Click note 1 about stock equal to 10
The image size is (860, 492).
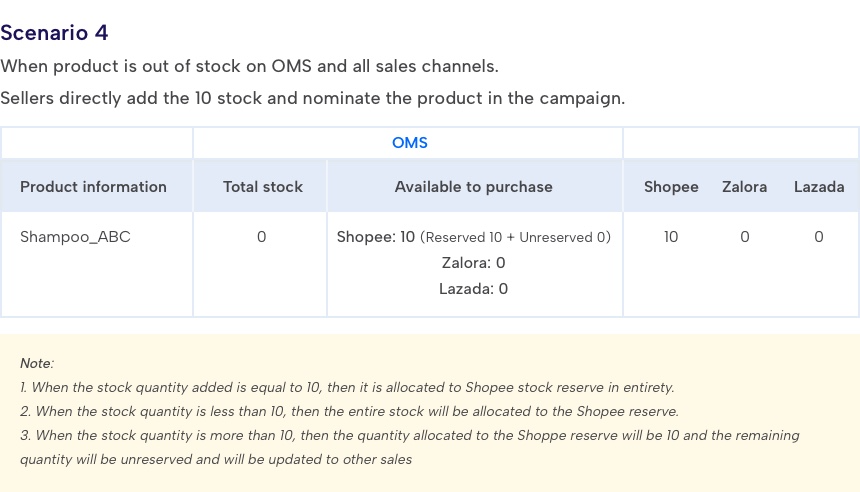(347, 387)
